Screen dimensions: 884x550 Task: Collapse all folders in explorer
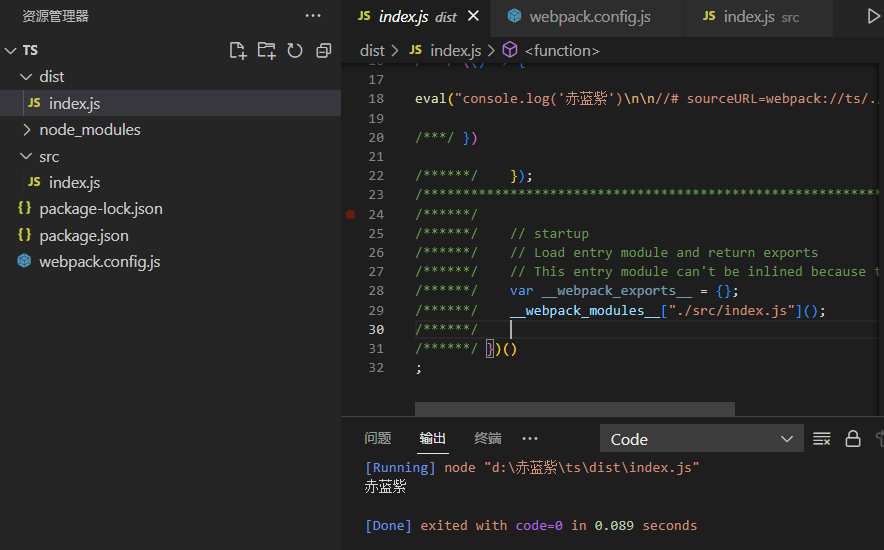point(324,51)
